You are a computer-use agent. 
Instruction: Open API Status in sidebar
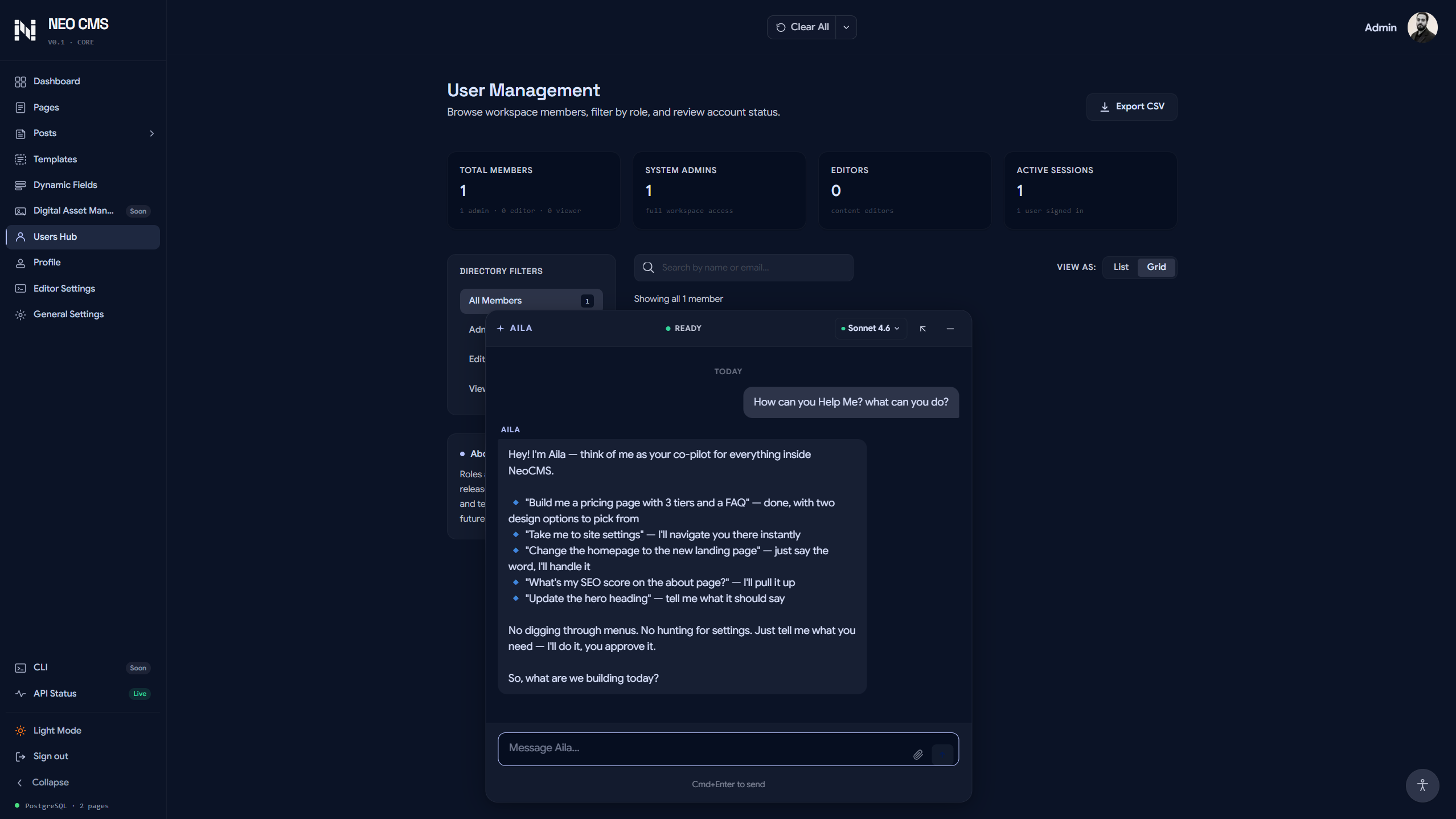[x=55, y=693]
